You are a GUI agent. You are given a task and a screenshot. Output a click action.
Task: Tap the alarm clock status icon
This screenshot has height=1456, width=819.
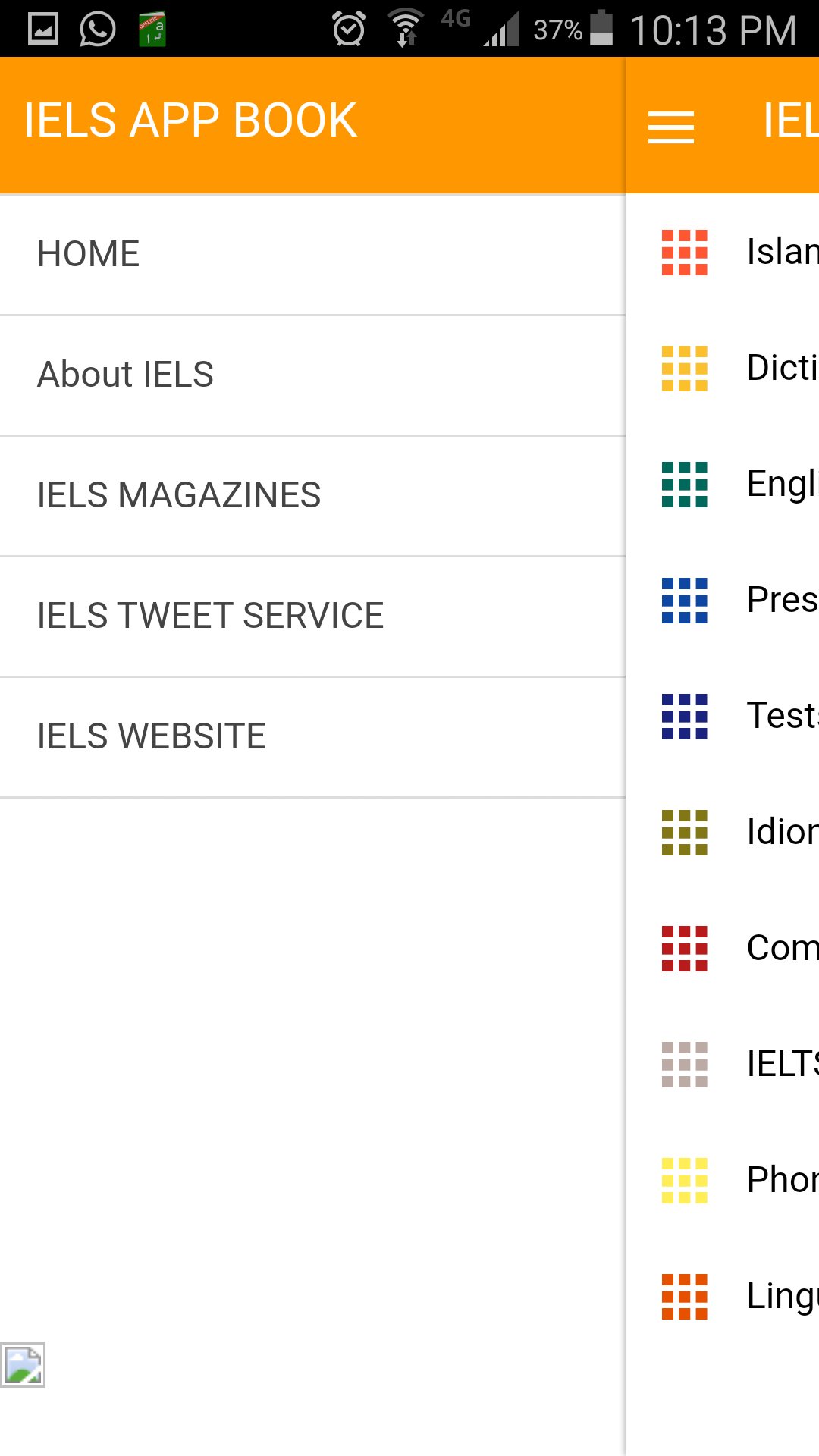(x=349, y=30)
